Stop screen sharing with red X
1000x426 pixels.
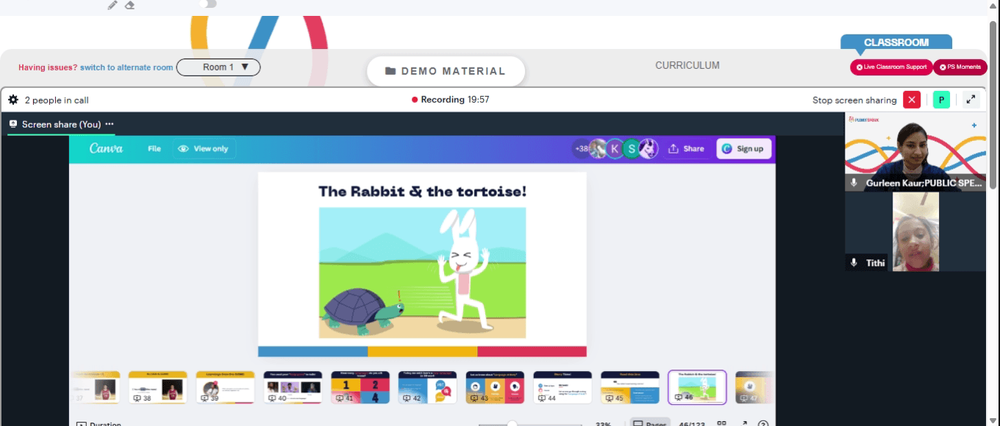[912, 99]
